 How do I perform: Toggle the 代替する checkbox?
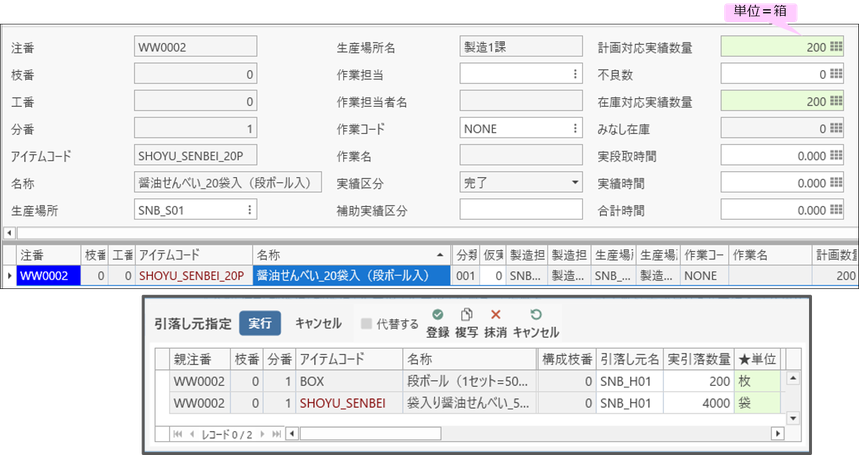click(x=366, y=324)
